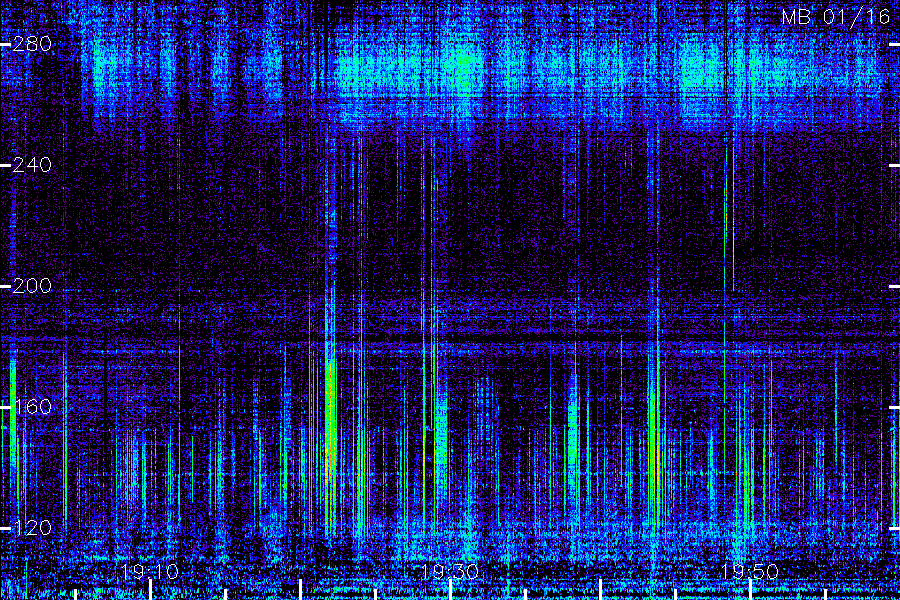Click the 19:50 time axis label
The image size is (900, 600).
point(750,572)
